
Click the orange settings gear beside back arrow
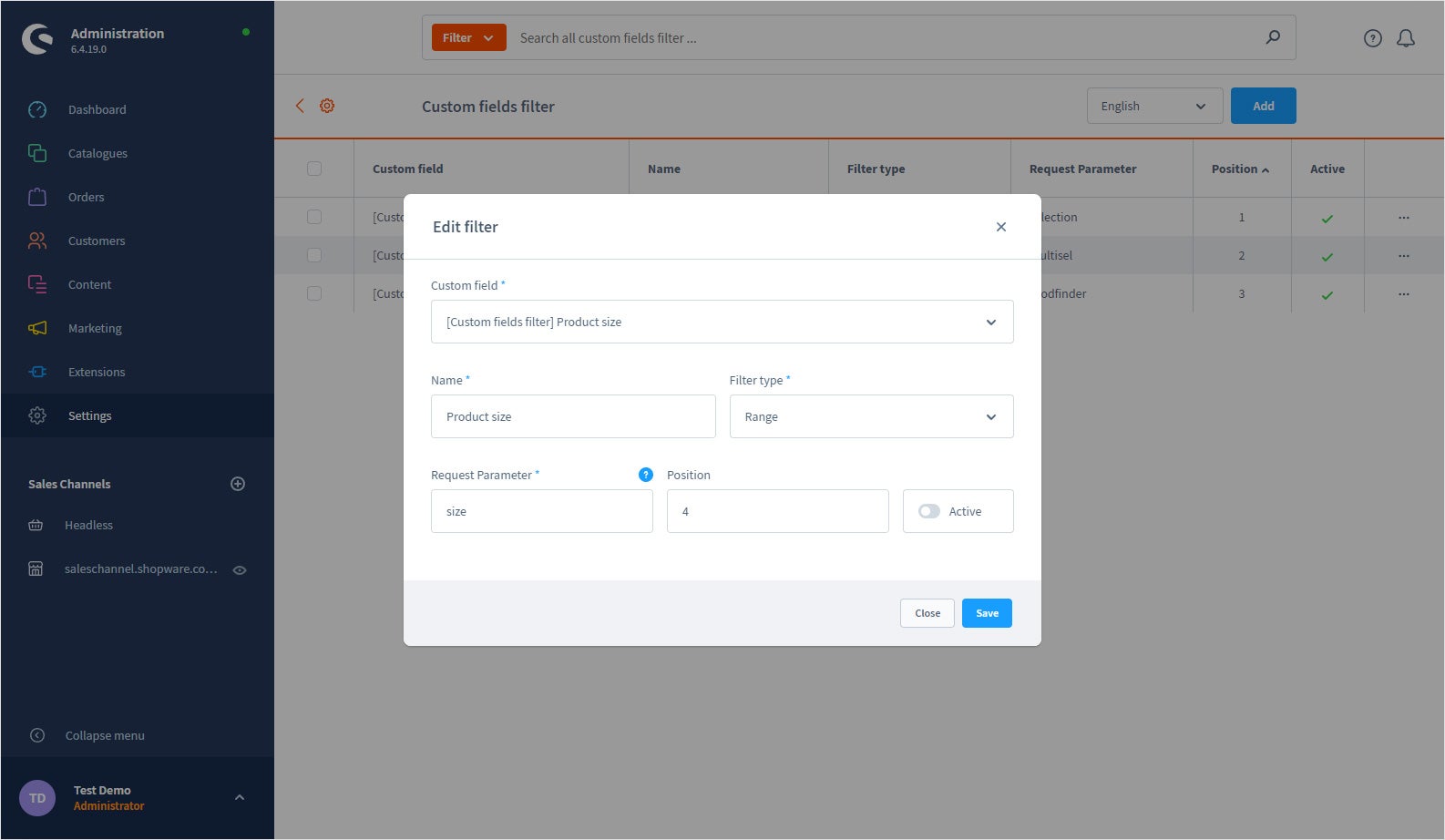pos(327,106)
